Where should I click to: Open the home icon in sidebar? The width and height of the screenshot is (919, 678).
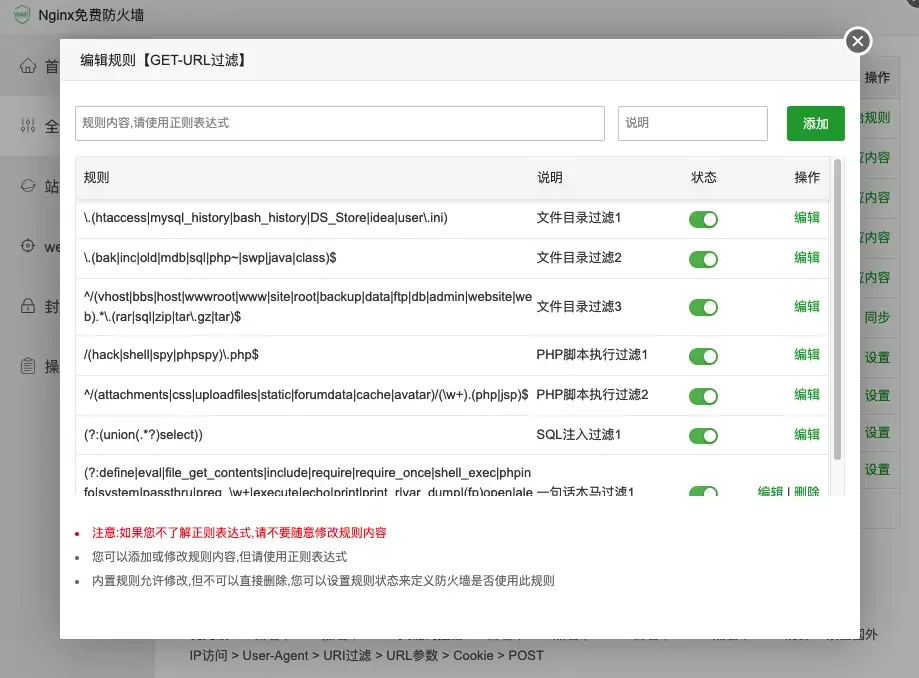(28, 66)
